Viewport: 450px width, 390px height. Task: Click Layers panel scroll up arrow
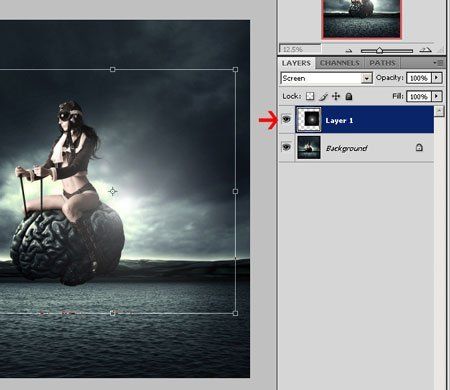[x=439, y=111]
